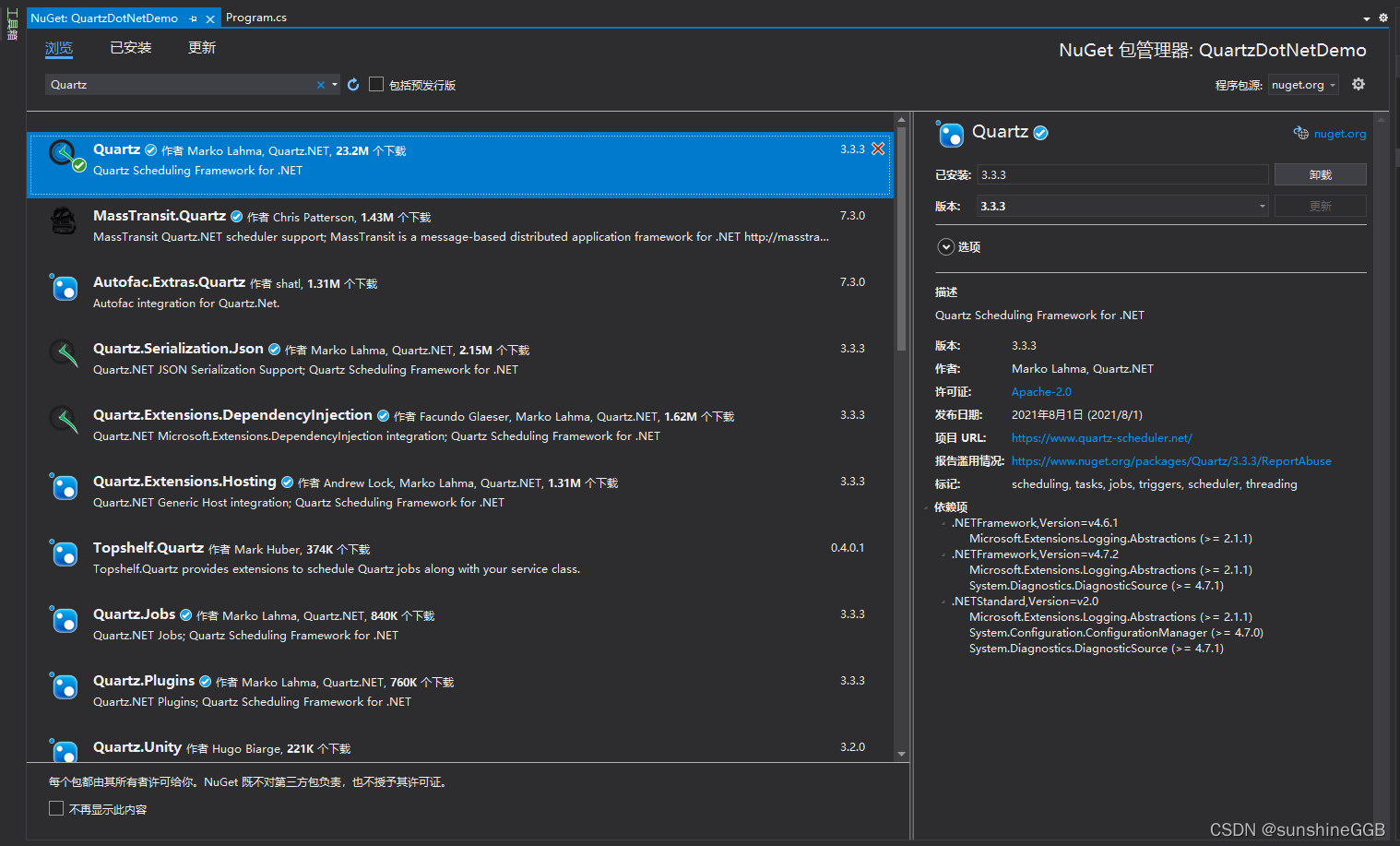Expand the 选项 options section
The height and width of the screenshot is (846, 1400).
coord(945,246)
